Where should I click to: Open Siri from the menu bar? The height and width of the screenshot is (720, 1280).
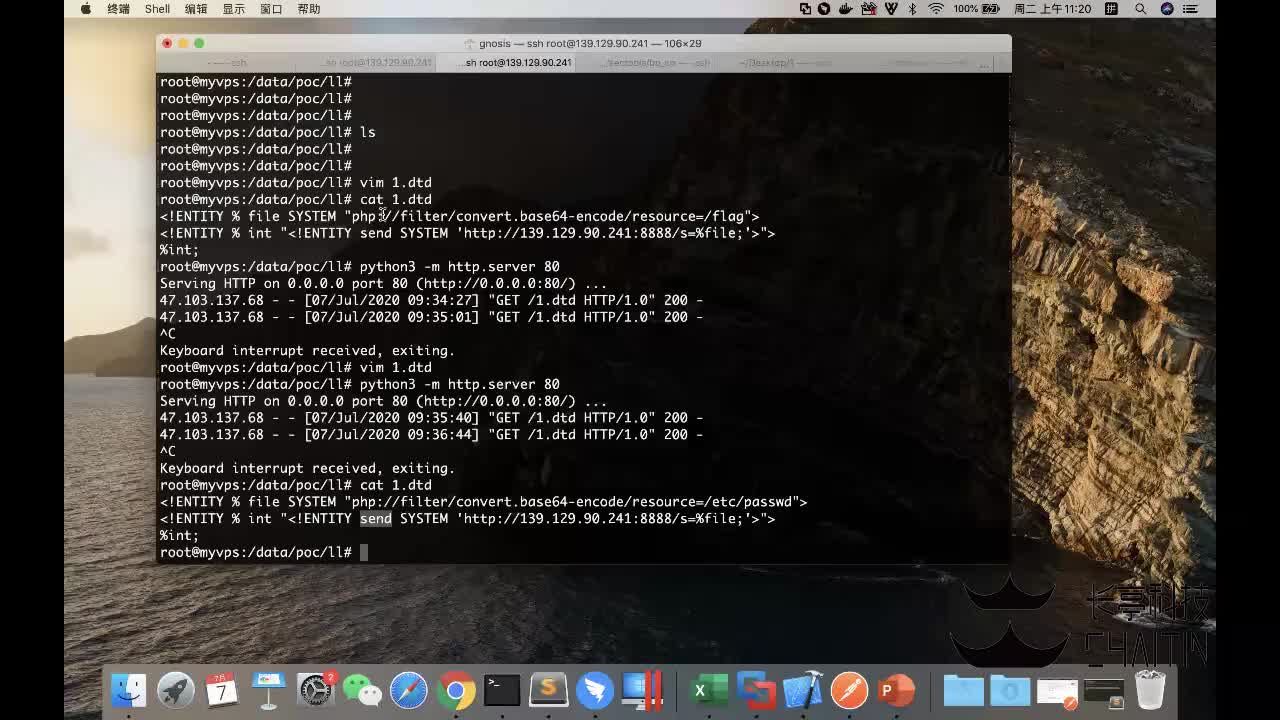(1167, 9)
